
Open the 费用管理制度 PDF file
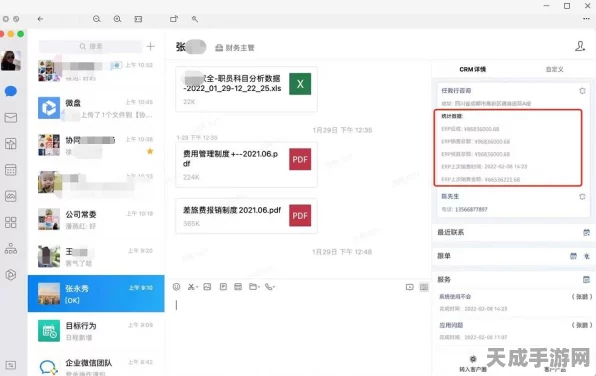pyautogui.click(x=246, y=165)
